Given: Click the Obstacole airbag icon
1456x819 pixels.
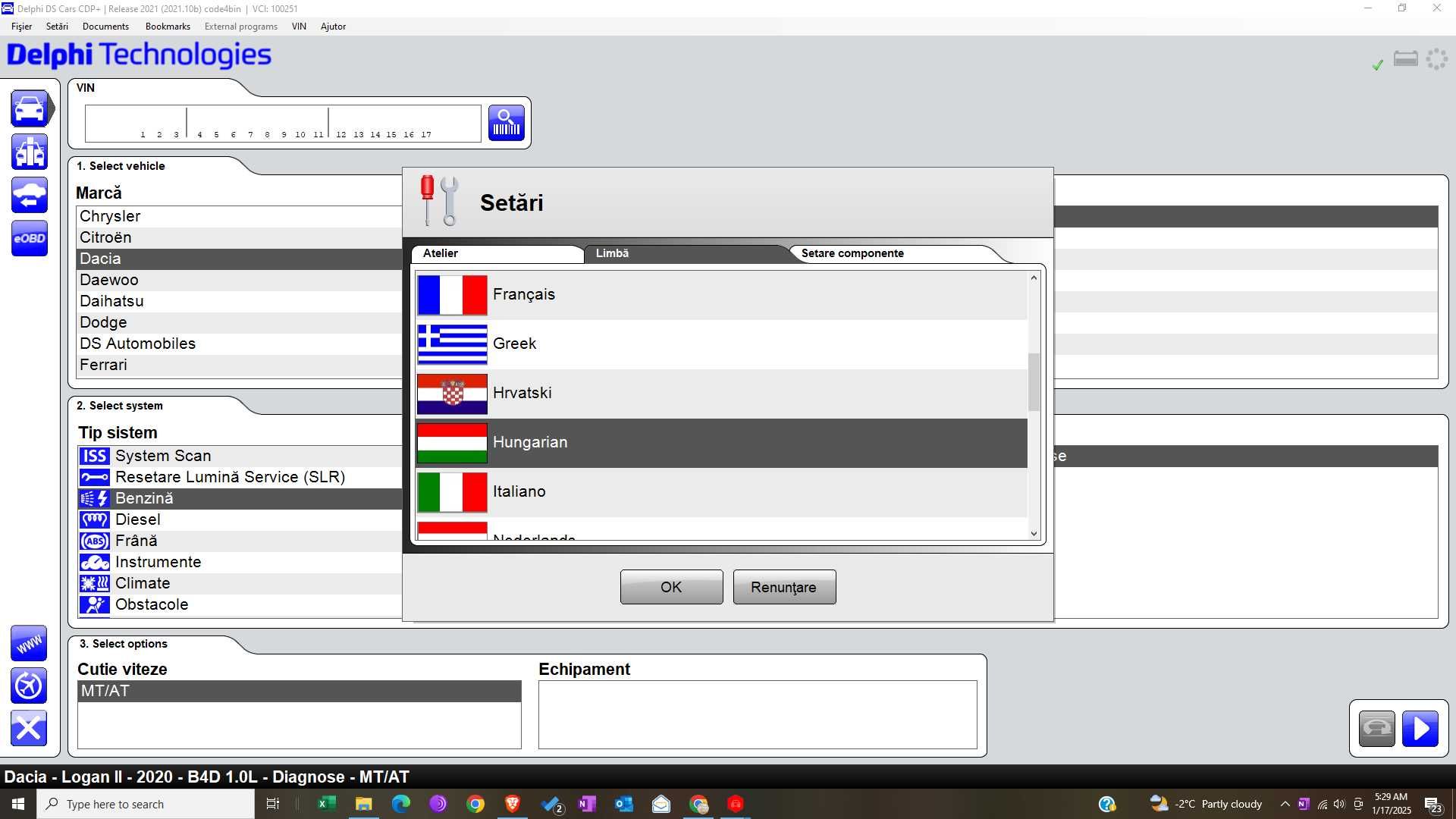Looking at the screenshot, I should pos(95,604).
